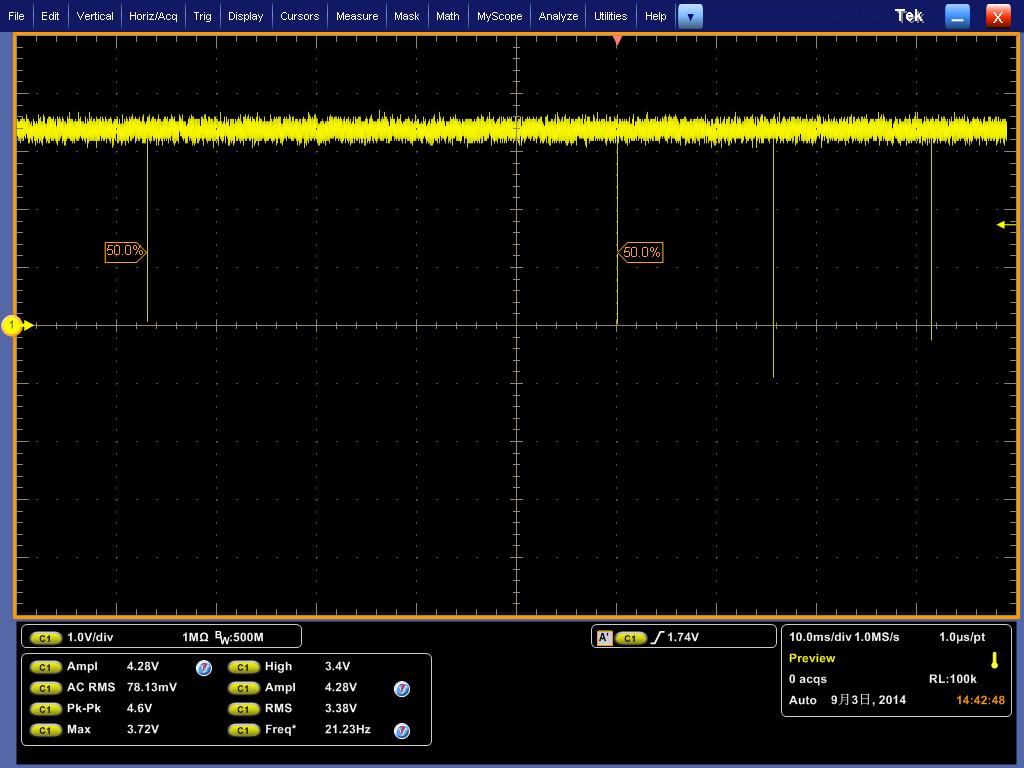The height and width of the screenshot is (768, 1024).
Task: Click the Auto trigger mode text
Action: click(803, 700)
